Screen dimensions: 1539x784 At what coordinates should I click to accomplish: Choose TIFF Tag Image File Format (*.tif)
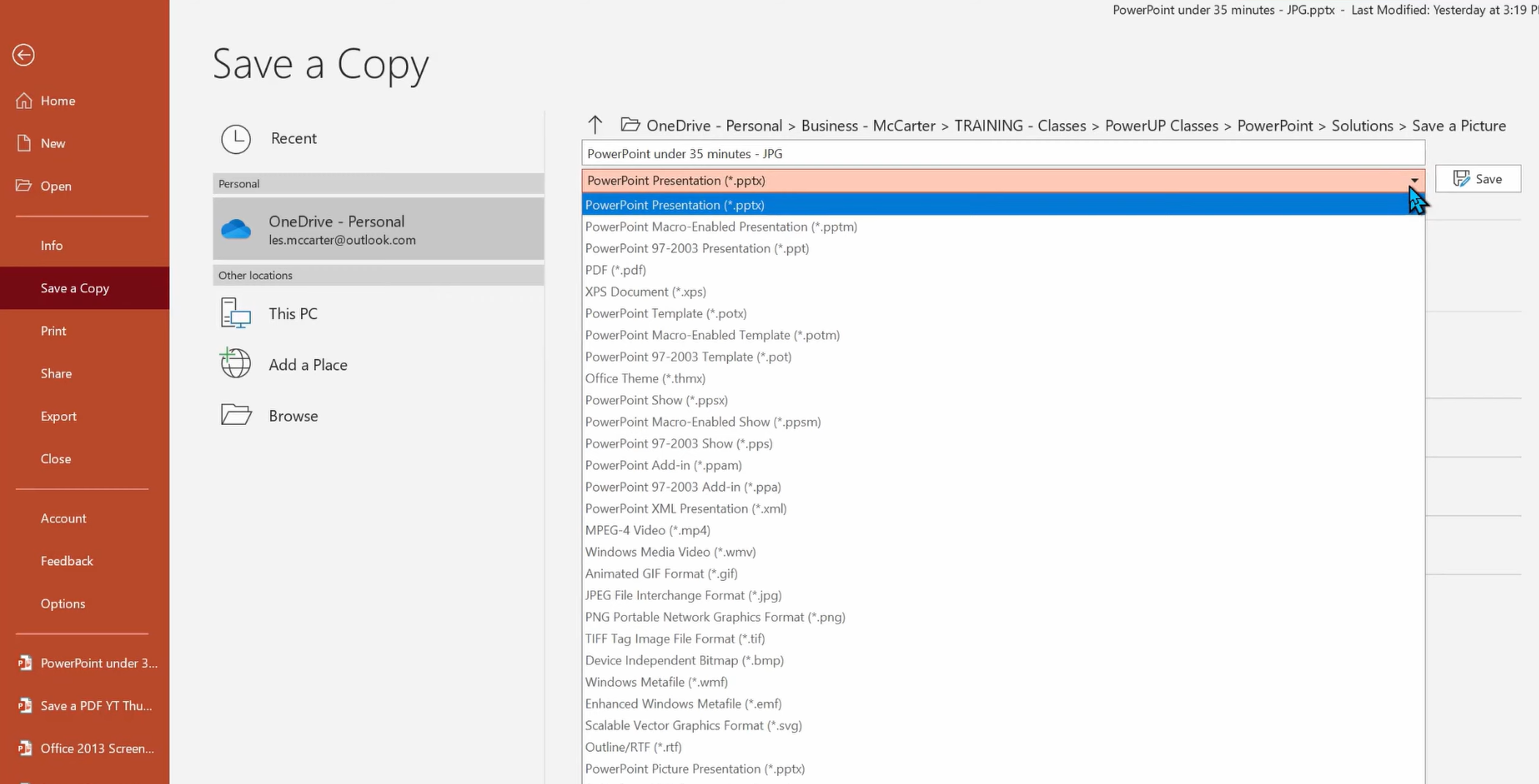coord(1003,638)
